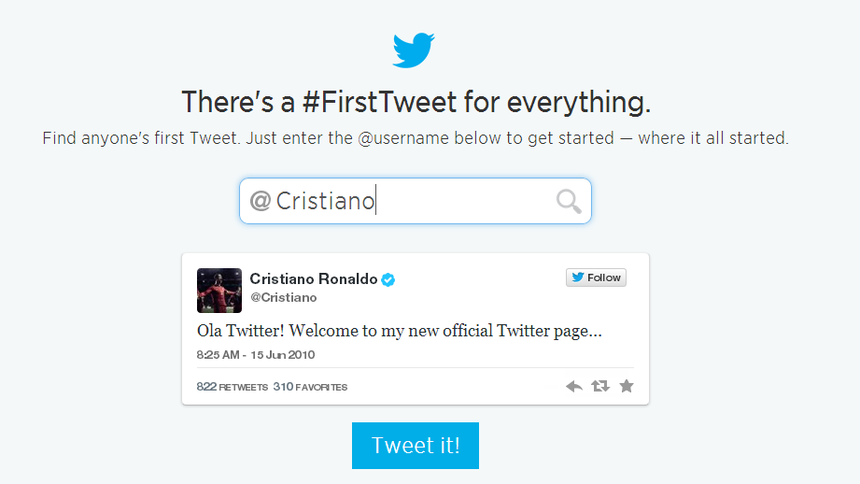860x484 pixels.
Task: View the 310 favorites list
Action: click(310, 387)
